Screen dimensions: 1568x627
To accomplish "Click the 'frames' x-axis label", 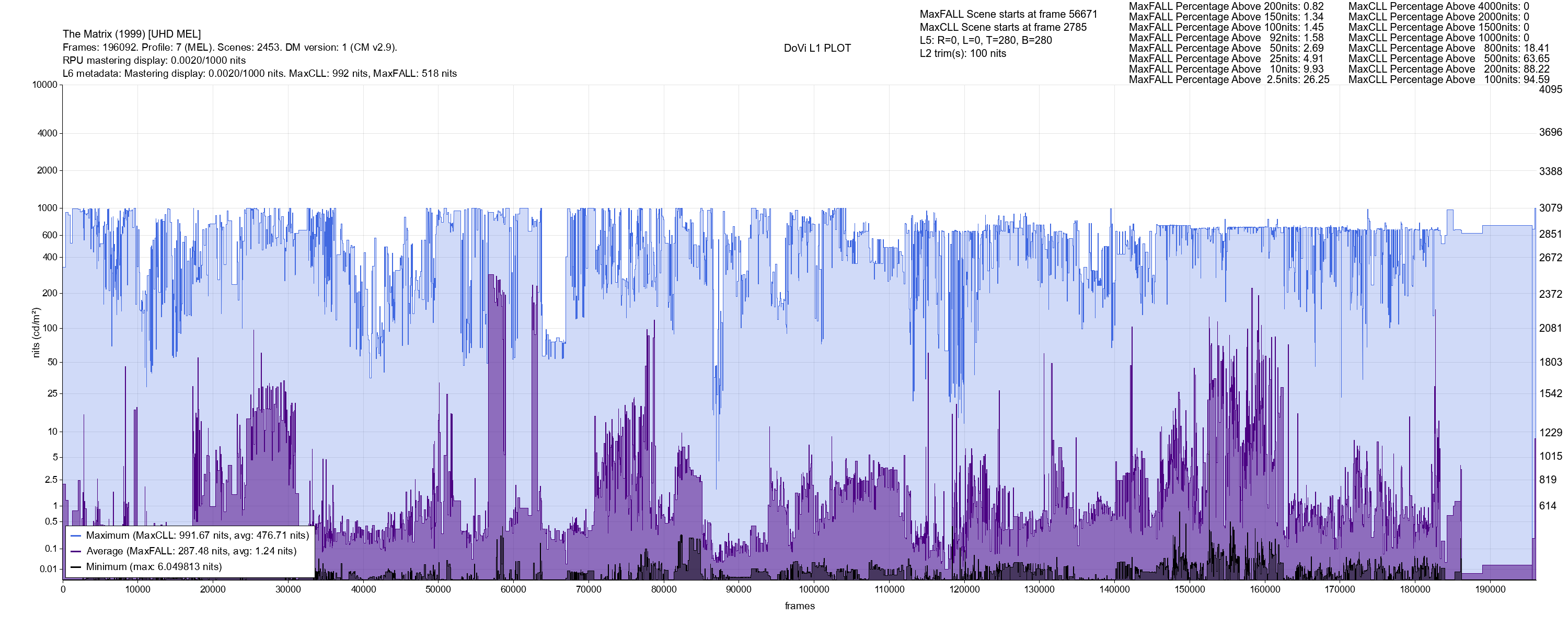I will 799,606.
